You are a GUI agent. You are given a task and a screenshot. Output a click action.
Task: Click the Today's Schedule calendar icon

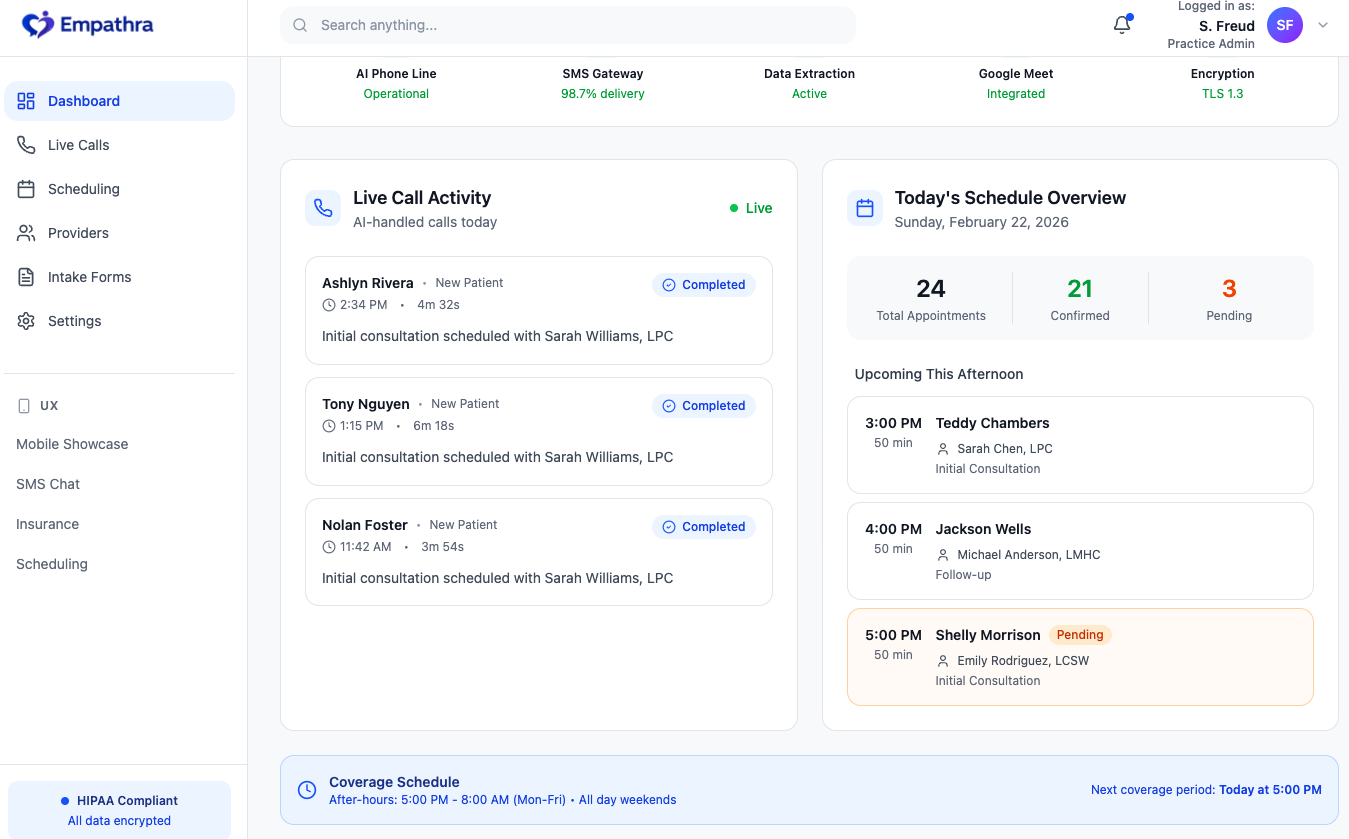pyautogui.click(x=865, y=208)
